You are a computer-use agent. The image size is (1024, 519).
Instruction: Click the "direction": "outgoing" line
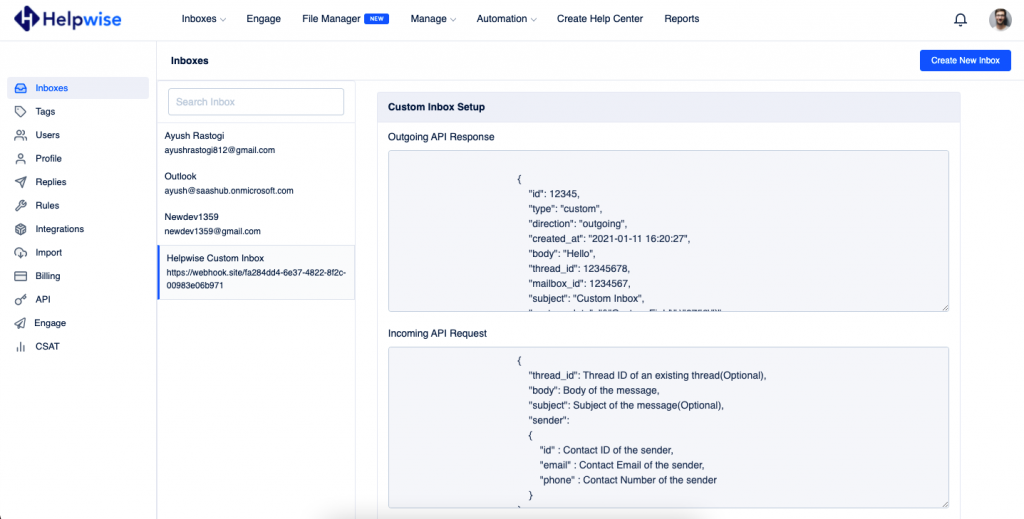(577, 224)
